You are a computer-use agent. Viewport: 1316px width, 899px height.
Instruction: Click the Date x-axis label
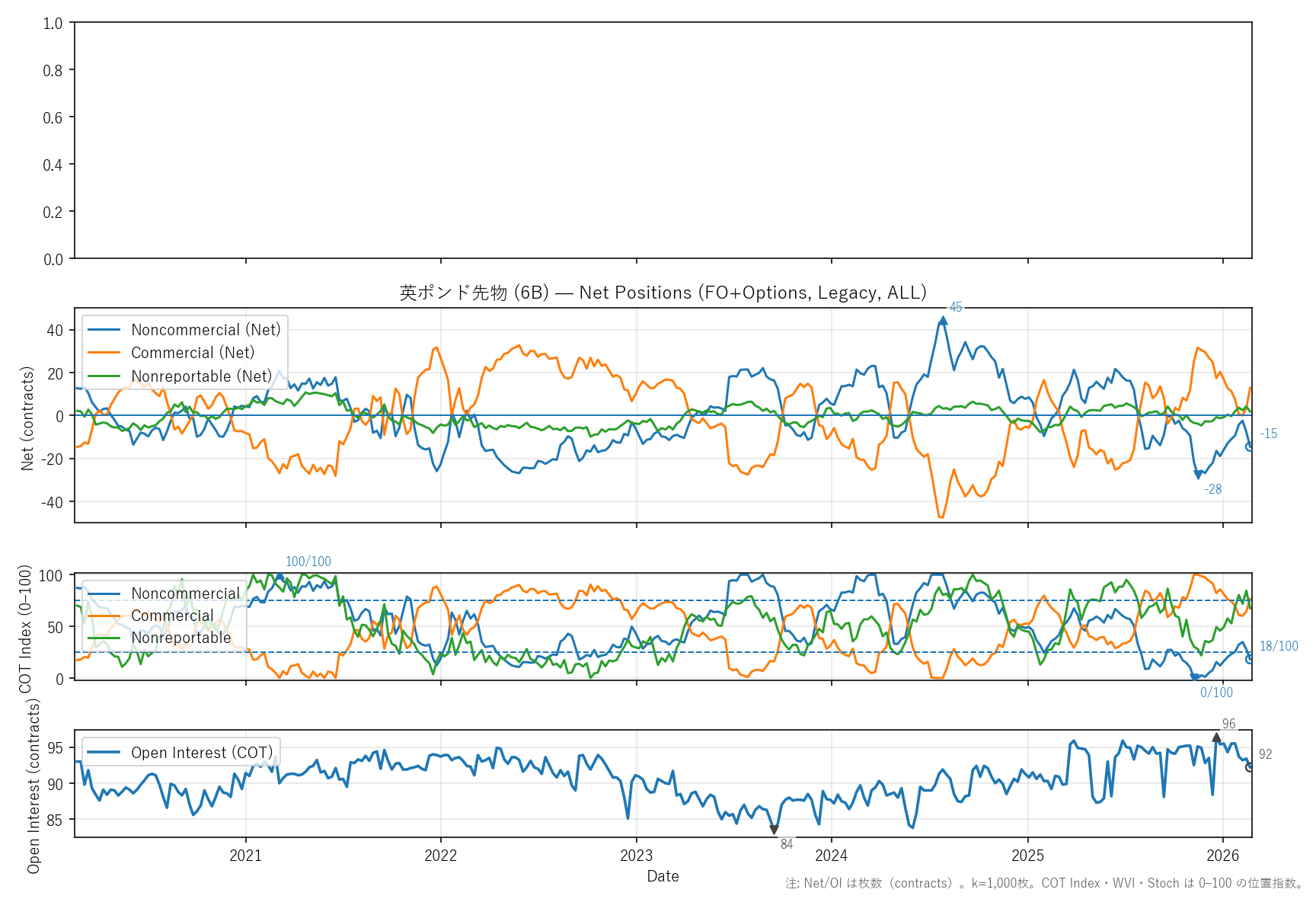[663, 876]
